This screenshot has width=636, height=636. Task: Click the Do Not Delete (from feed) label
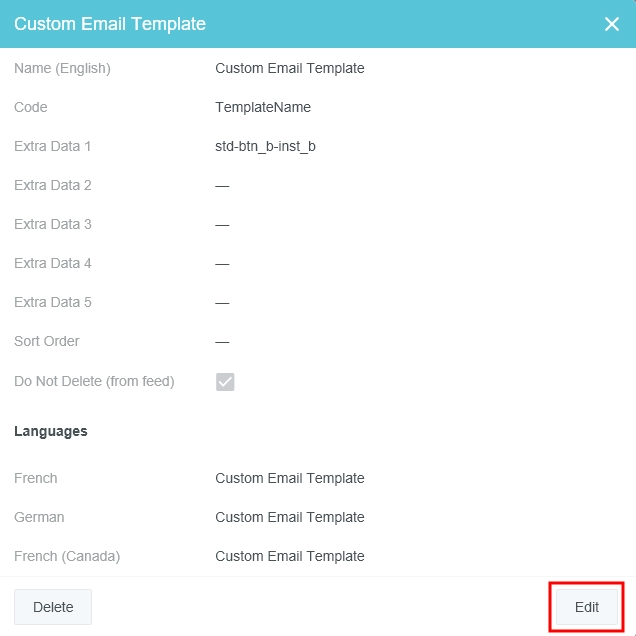(x=94, y=381)
